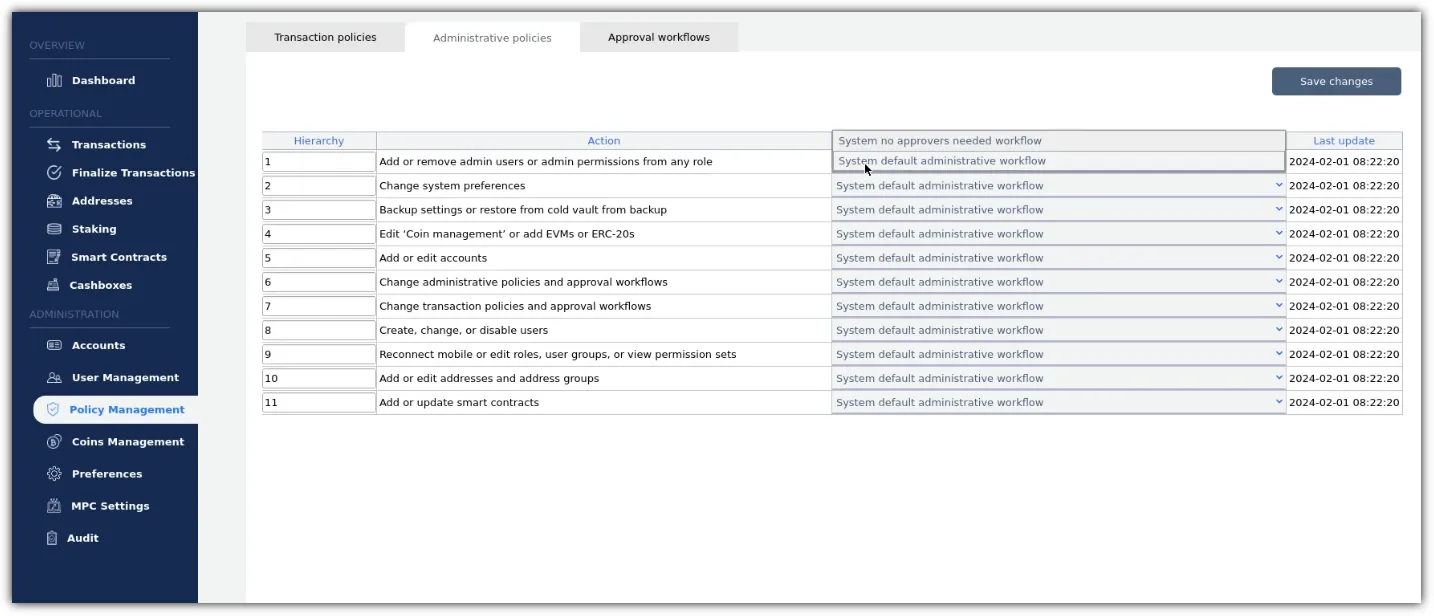1434x616 pixels.
Task: Click the Finalize Transactions checkmark icon
Action: pyautogui.click(x=54, y=173)
